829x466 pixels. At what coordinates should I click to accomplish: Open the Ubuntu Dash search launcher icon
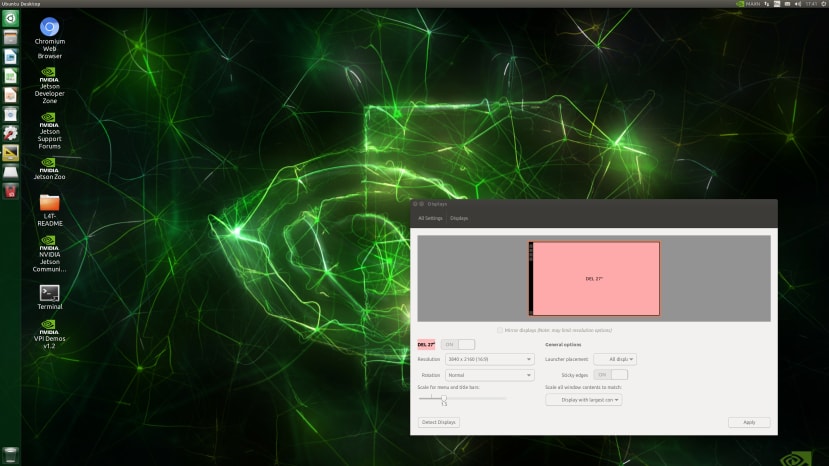point(10,19)
